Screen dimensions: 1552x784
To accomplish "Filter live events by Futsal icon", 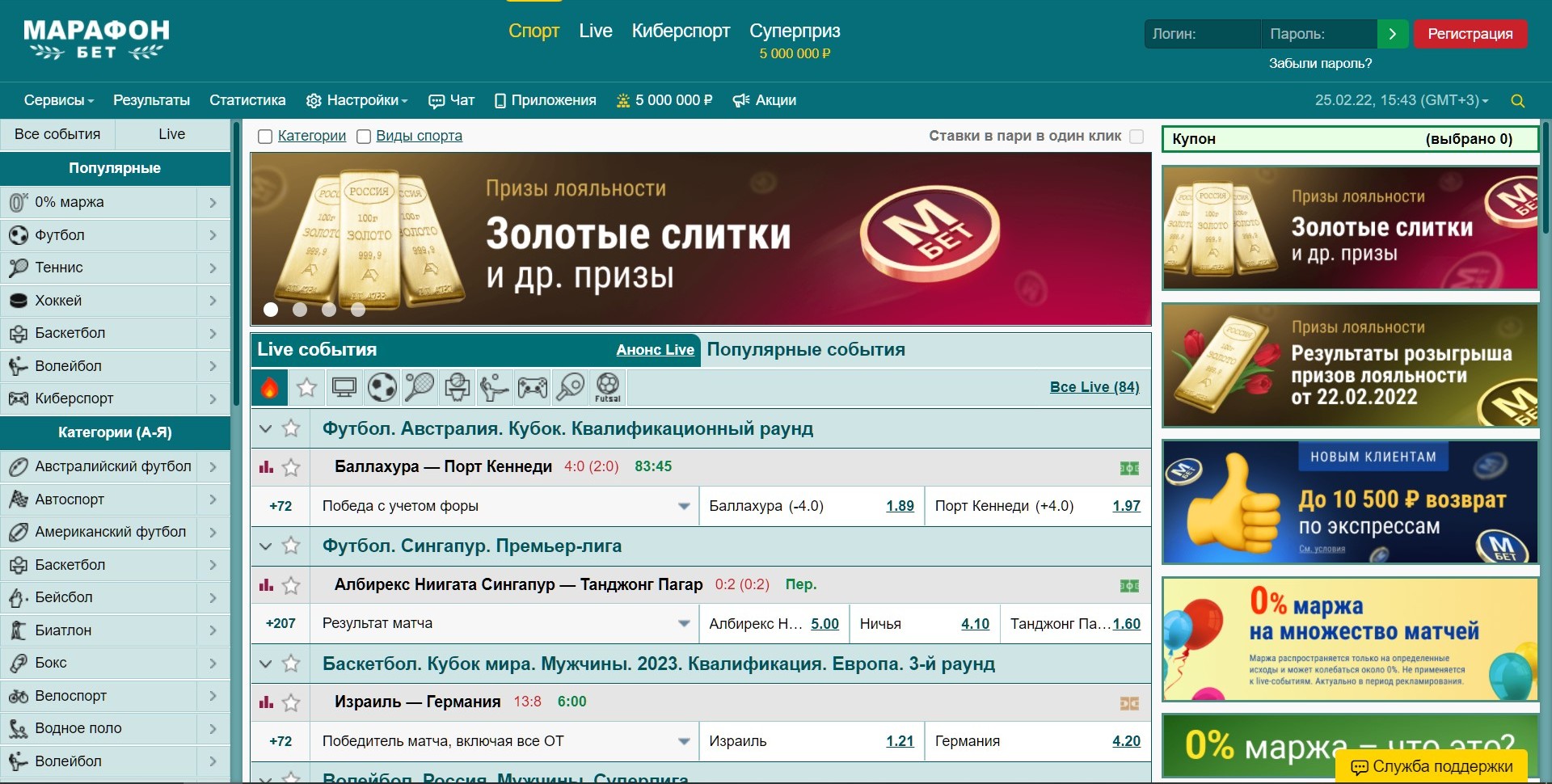I will [x=608, y=388].
